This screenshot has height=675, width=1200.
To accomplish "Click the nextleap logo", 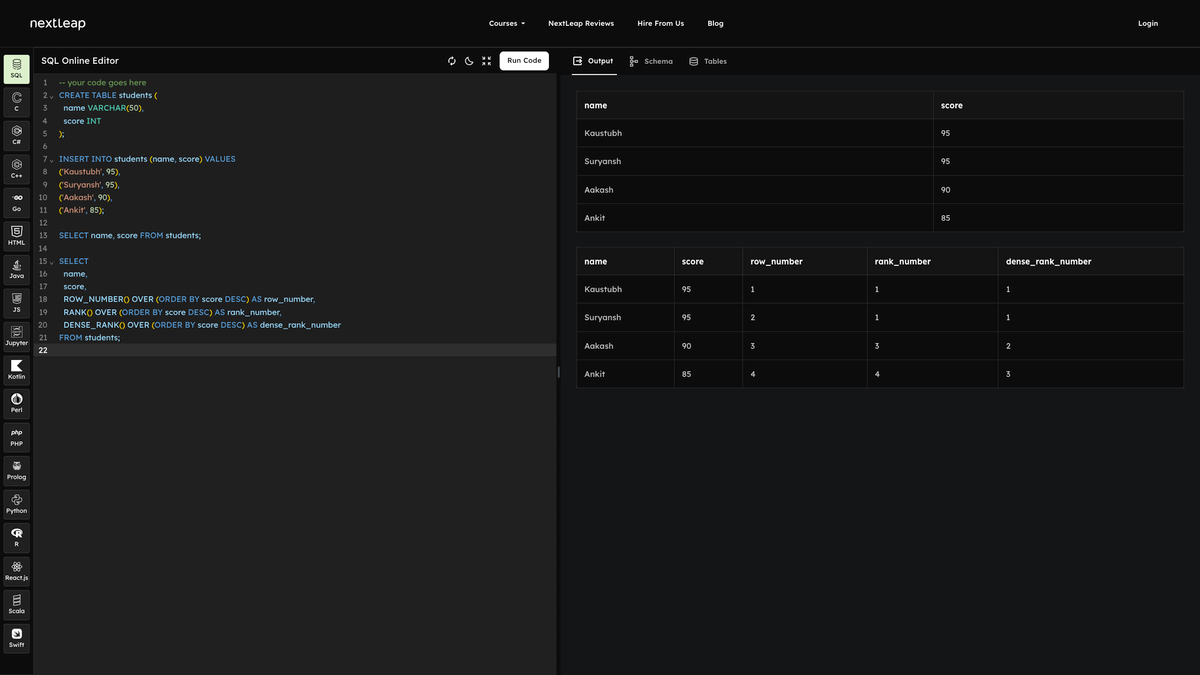I will [57, 23].
